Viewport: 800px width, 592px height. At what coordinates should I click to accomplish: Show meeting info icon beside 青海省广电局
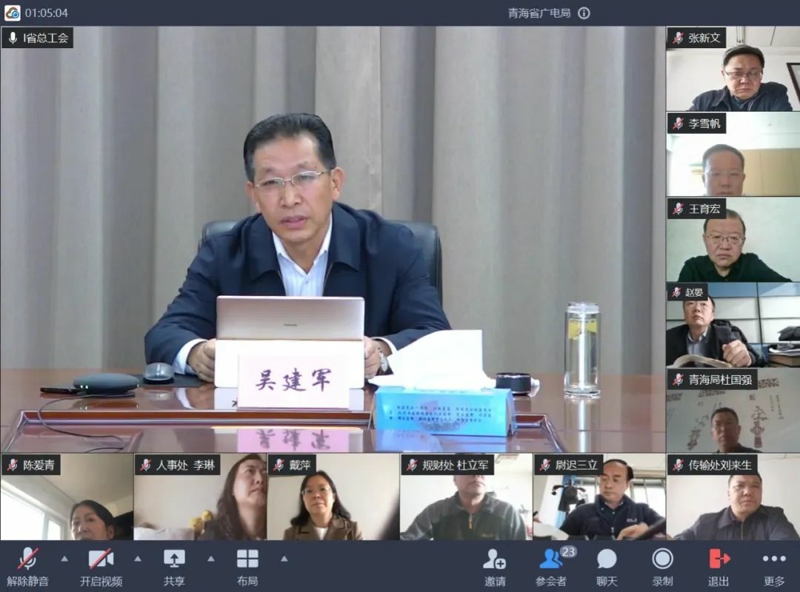584,13
